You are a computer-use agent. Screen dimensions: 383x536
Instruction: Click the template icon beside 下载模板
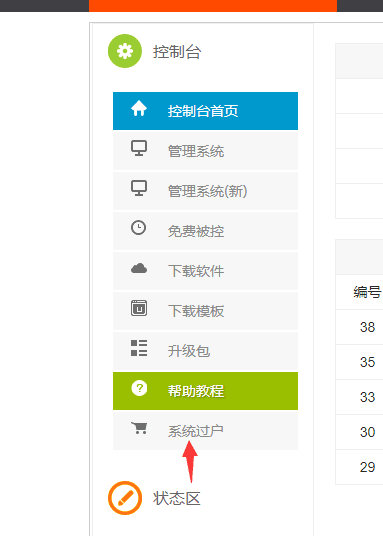click(139, 308)
